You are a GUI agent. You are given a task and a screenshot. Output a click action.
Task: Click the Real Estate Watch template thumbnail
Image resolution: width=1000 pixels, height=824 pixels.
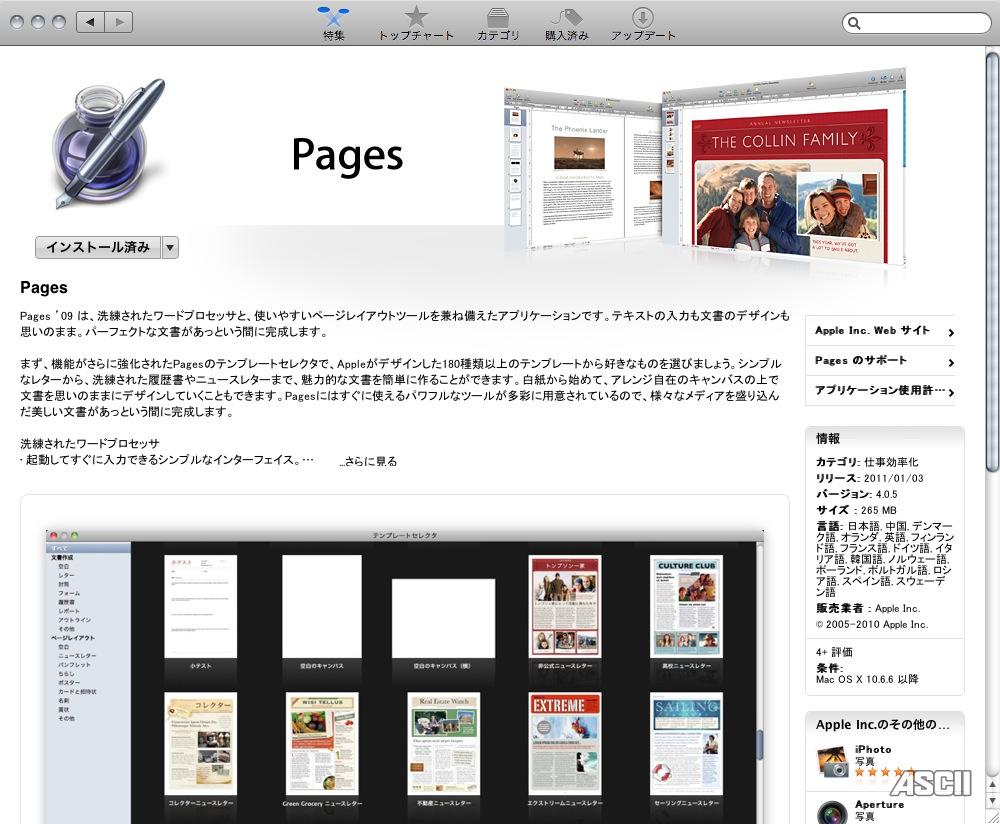[444, 743]
